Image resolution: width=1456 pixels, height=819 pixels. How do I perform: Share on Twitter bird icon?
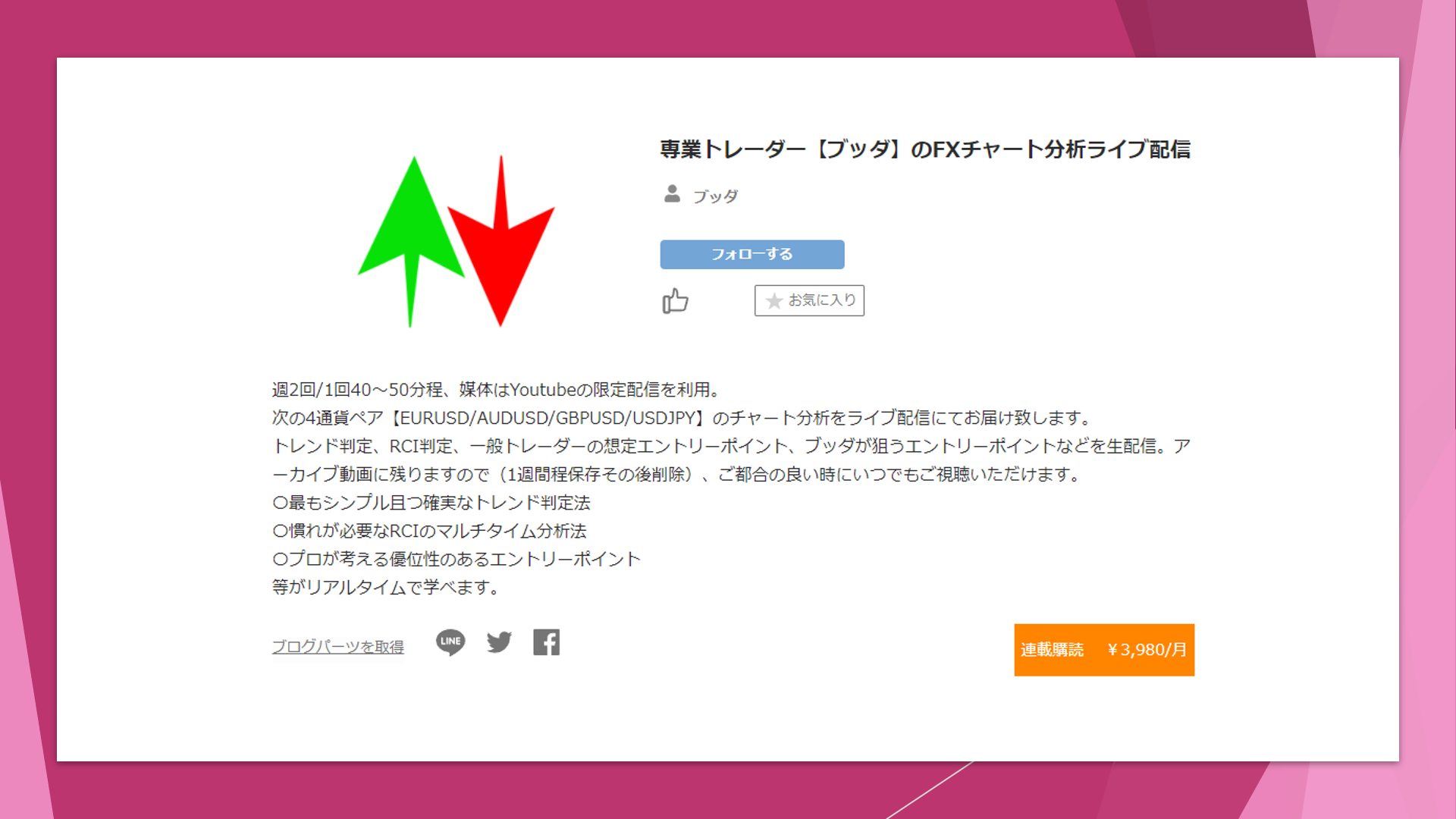click(x=499, y=642)
